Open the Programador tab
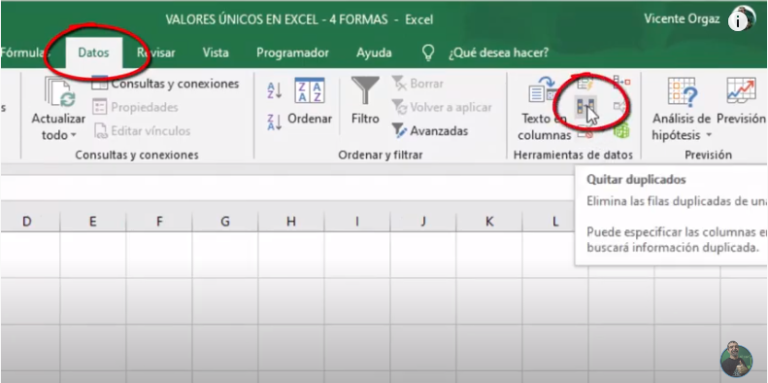The height and width of the screenshot is (383, 768). click(x=292, y=53)
